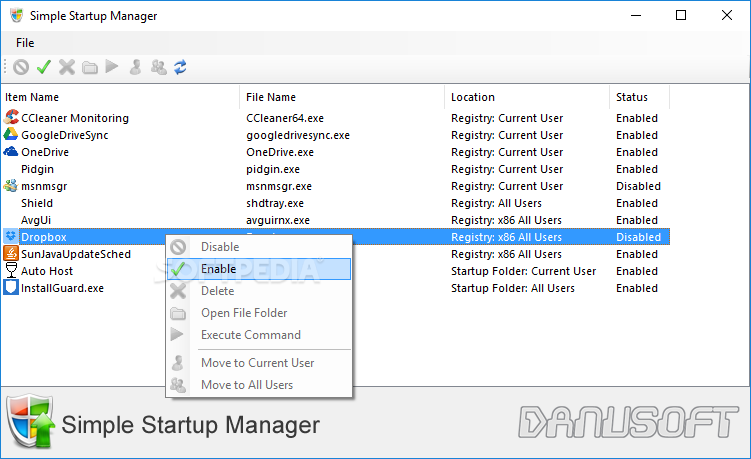Open the File menu
Image resolution: width=751 pixels, height=459 pixels.
click(25, 43)
